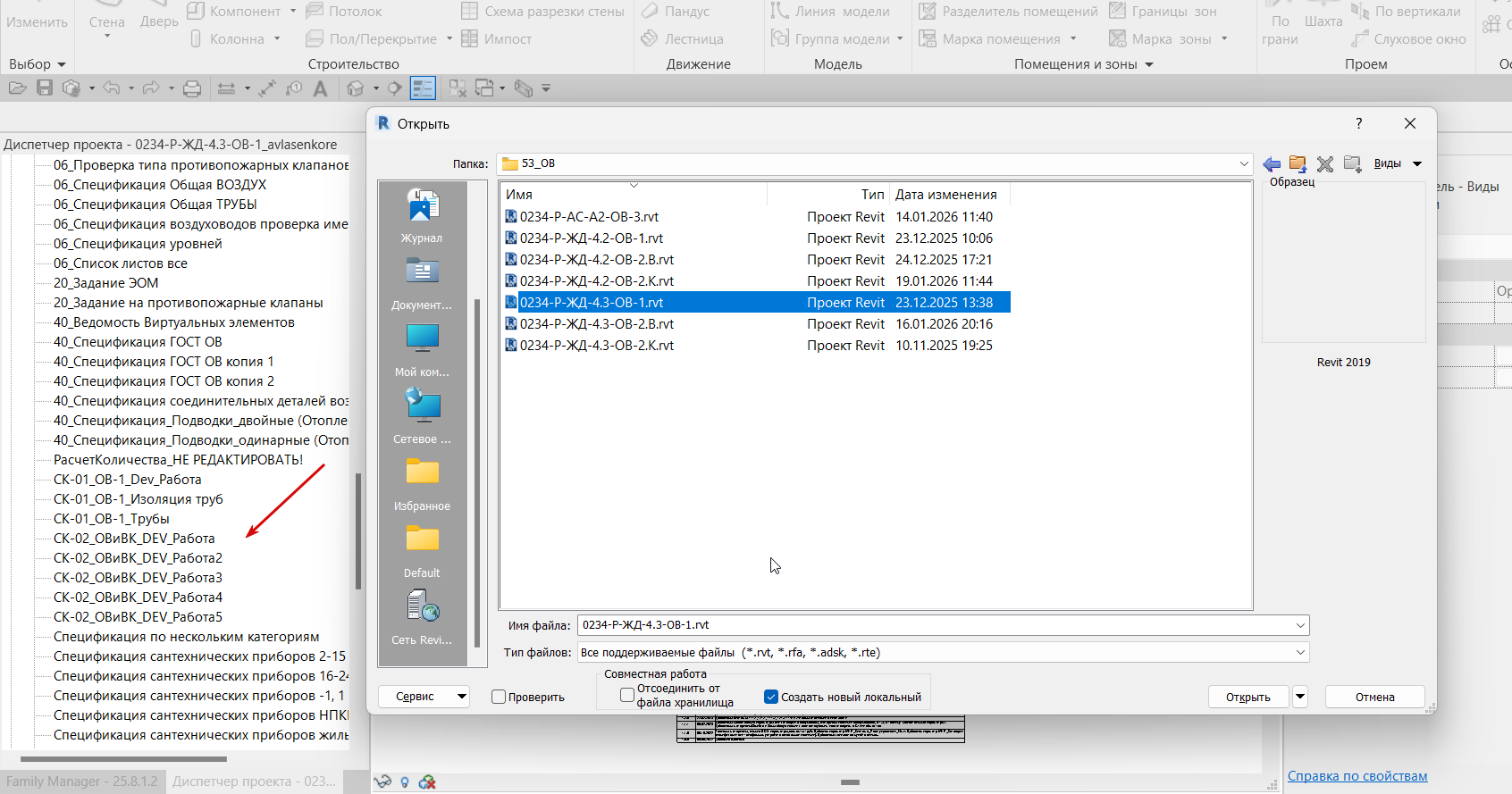Toggle the Thin Lines icon in quick access toolbar
Viewport: 1512px width, 794px height.
pos(423,88)
